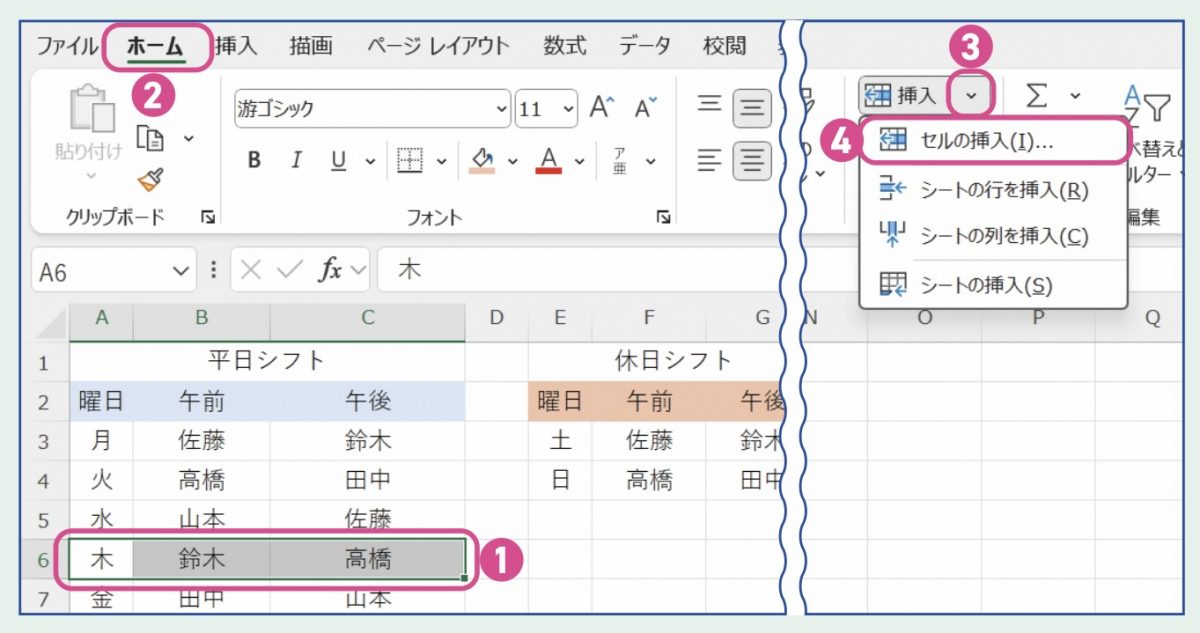The width and height of the screenshot is (1200, 633).
Task: Switch to the データ tab
Action: (644, 45)
